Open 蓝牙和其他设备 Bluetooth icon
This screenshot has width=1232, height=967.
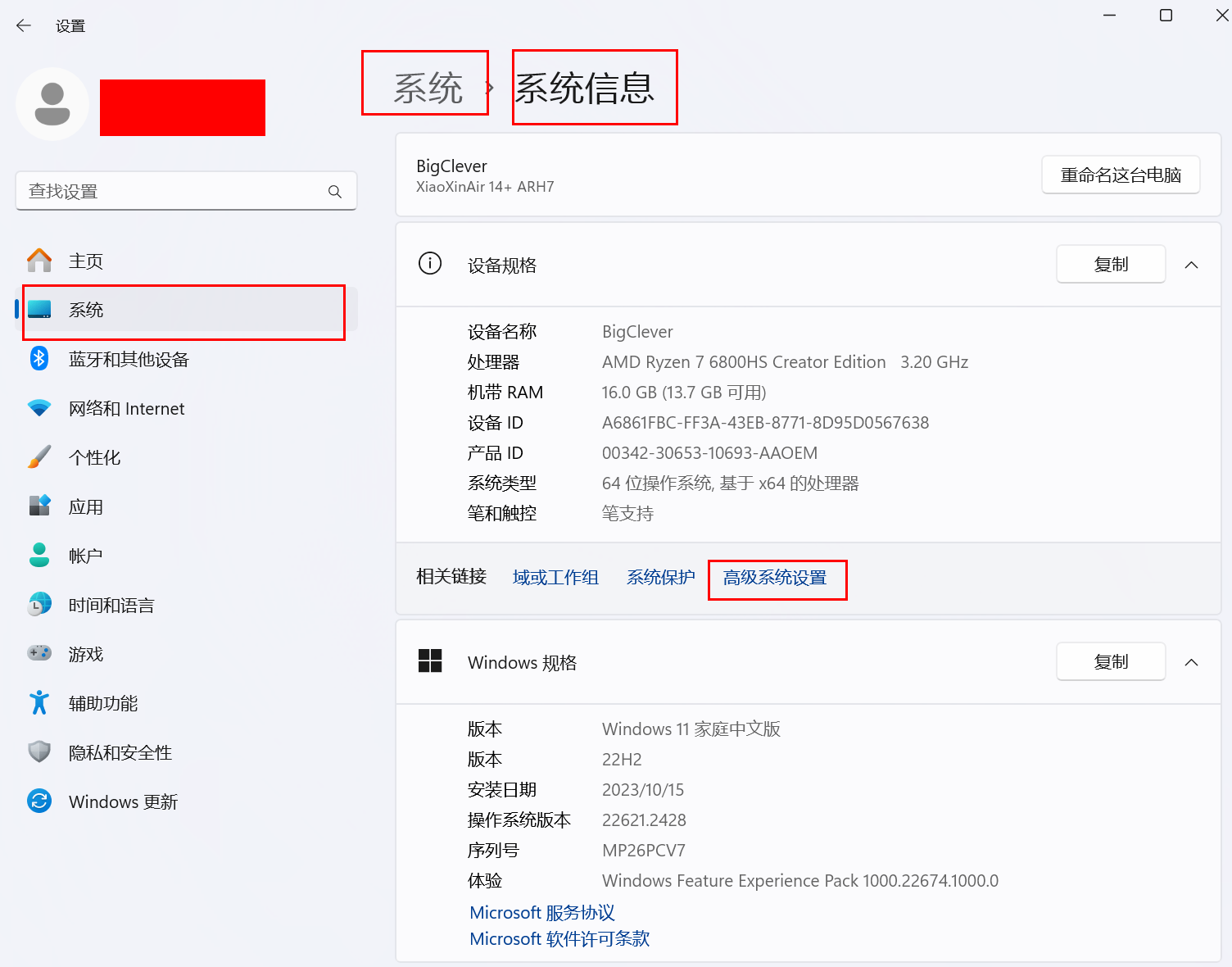tap(39, 359)
